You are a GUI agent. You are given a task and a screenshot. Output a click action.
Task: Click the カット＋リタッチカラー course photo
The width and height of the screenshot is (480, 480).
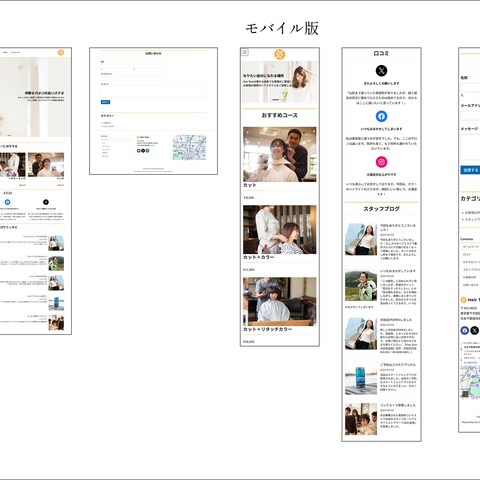(280, 302)
